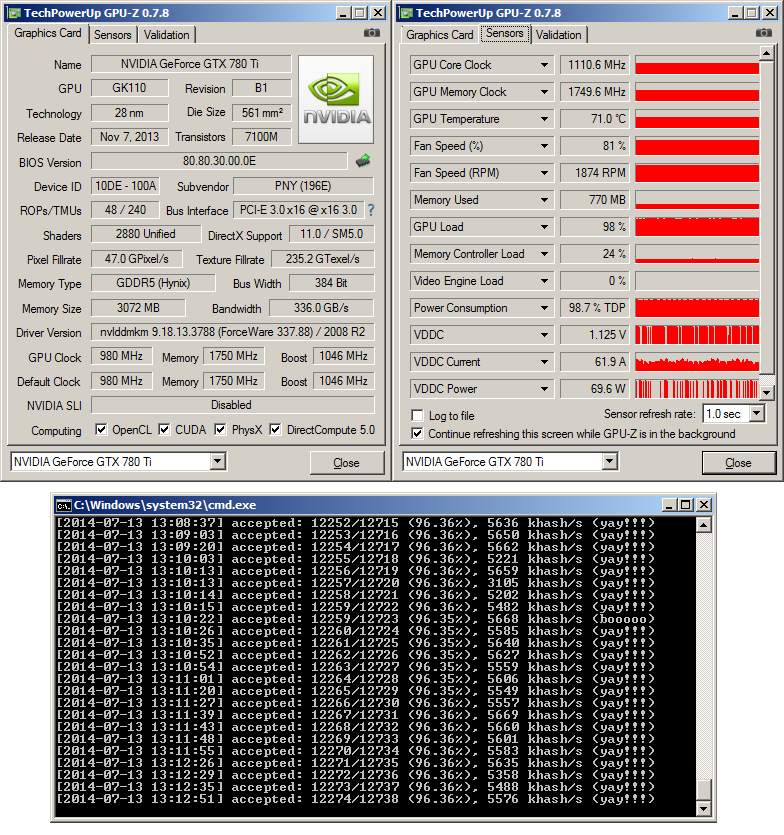Click the sensors list scroll up arrow
The image size is (784, 835).
point(766,53)
